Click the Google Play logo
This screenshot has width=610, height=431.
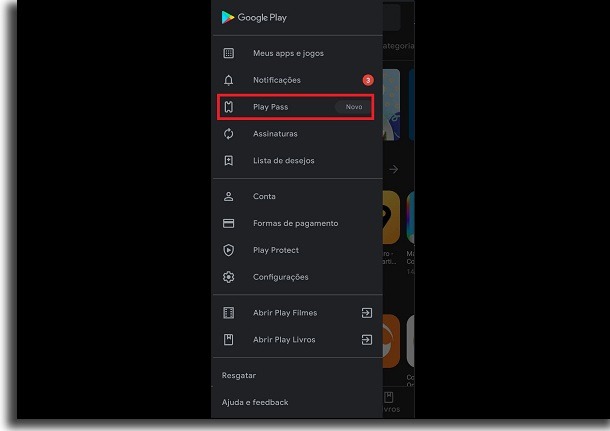tap(254, 18)
